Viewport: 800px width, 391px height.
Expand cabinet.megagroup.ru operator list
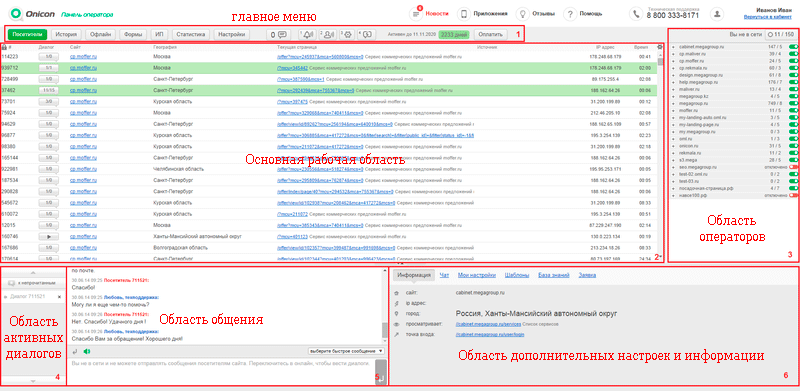tap(673, 47)
